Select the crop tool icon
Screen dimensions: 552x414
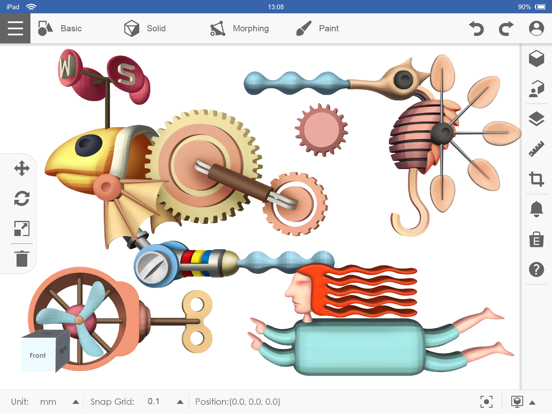coord(536,179)
